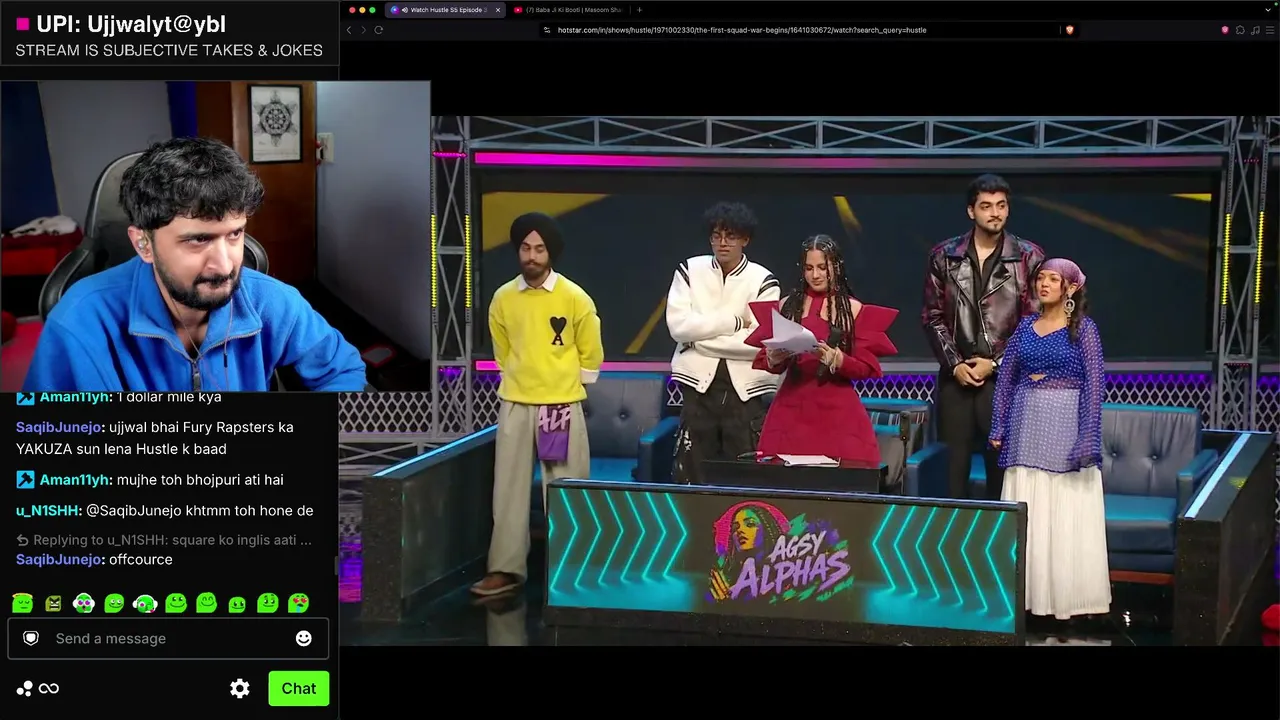Viewport: 1280px width, 720px height.
Task: Click badge beside Aman11yh's bhojpuri message
Action: (25, 480)
